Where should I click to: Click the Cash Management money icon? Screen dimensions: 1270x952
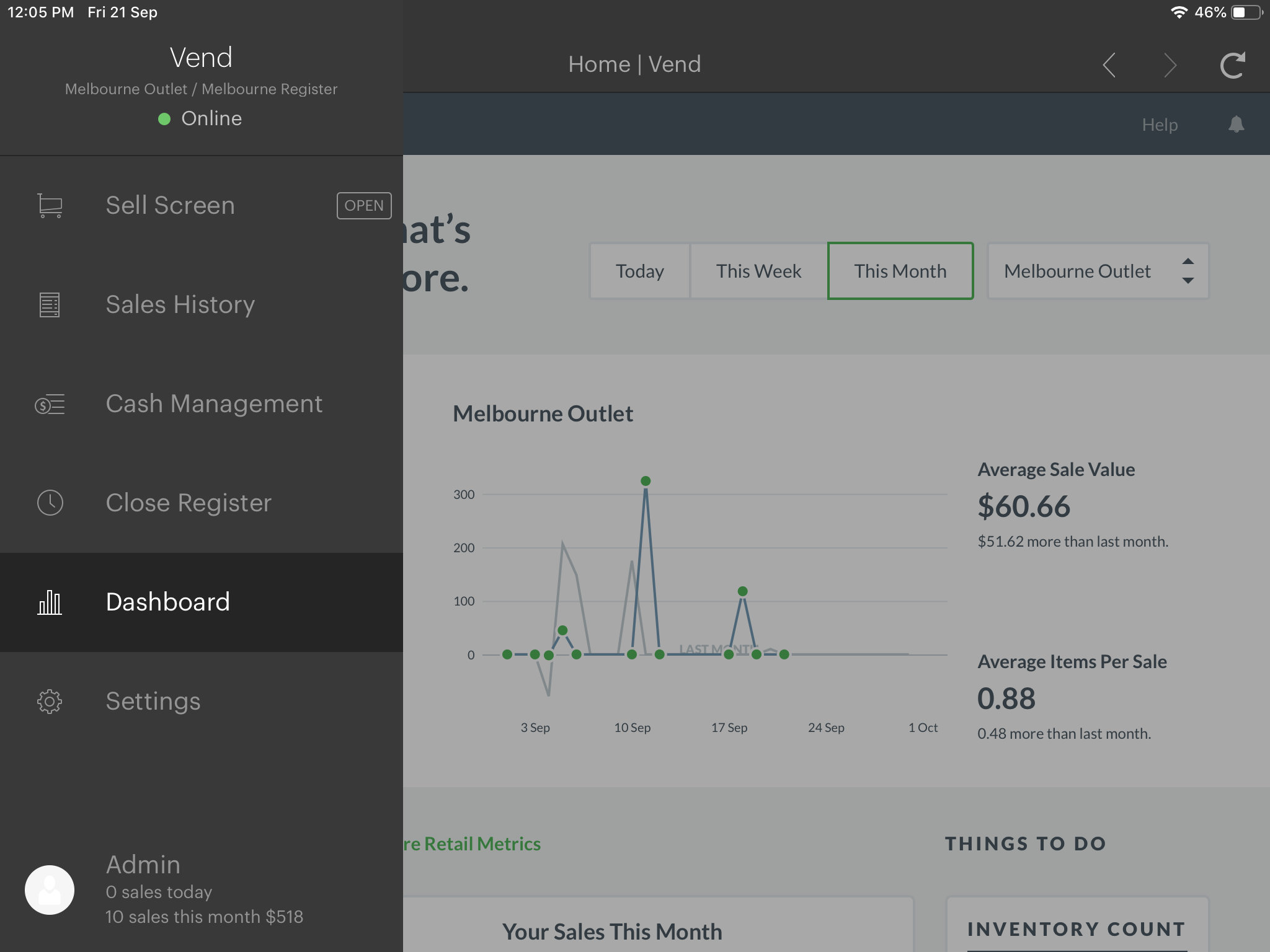click(50, 405)
